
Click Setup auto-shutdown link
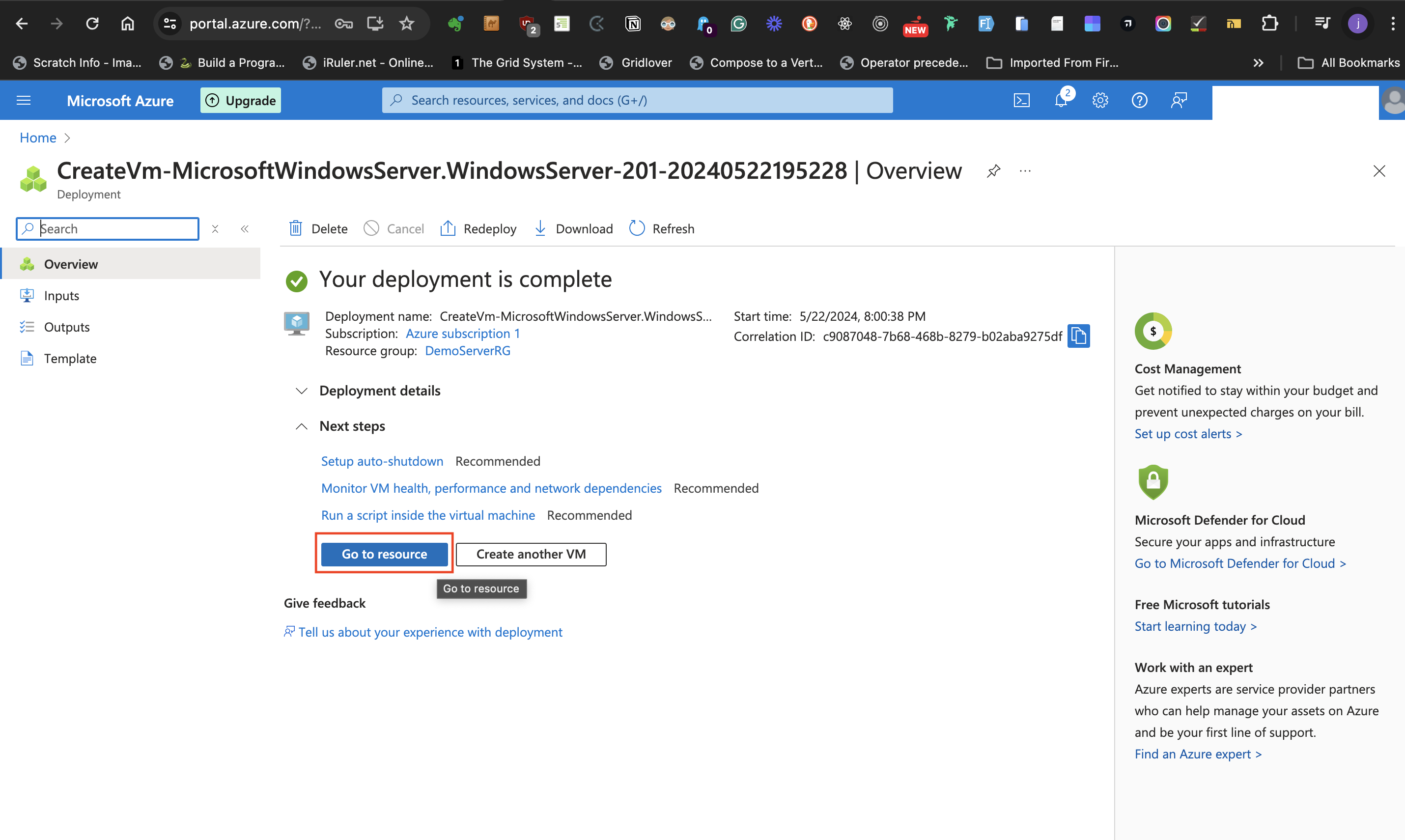[x=382, y=461]
